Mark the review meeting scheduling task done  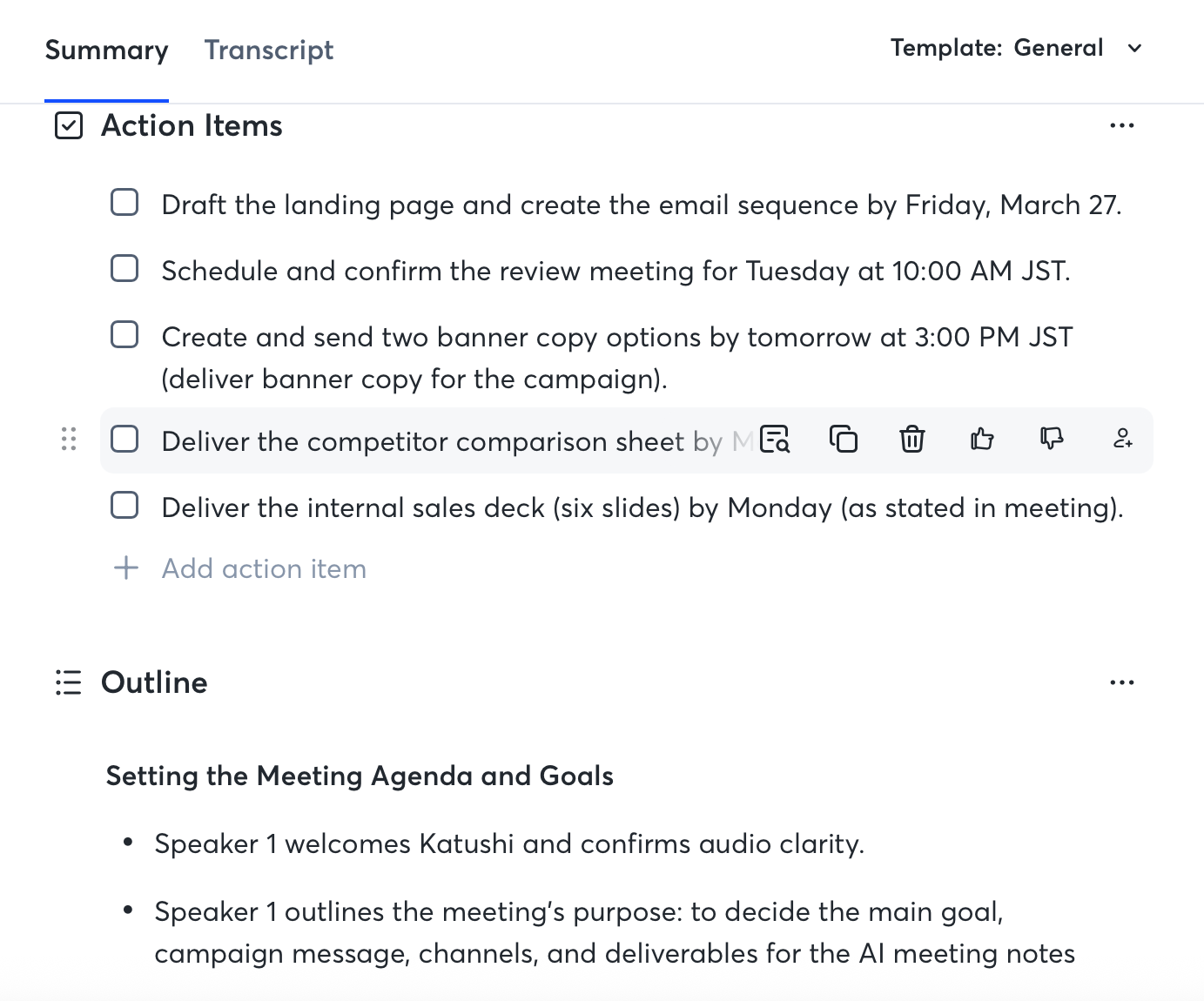(x=124, y=269)
